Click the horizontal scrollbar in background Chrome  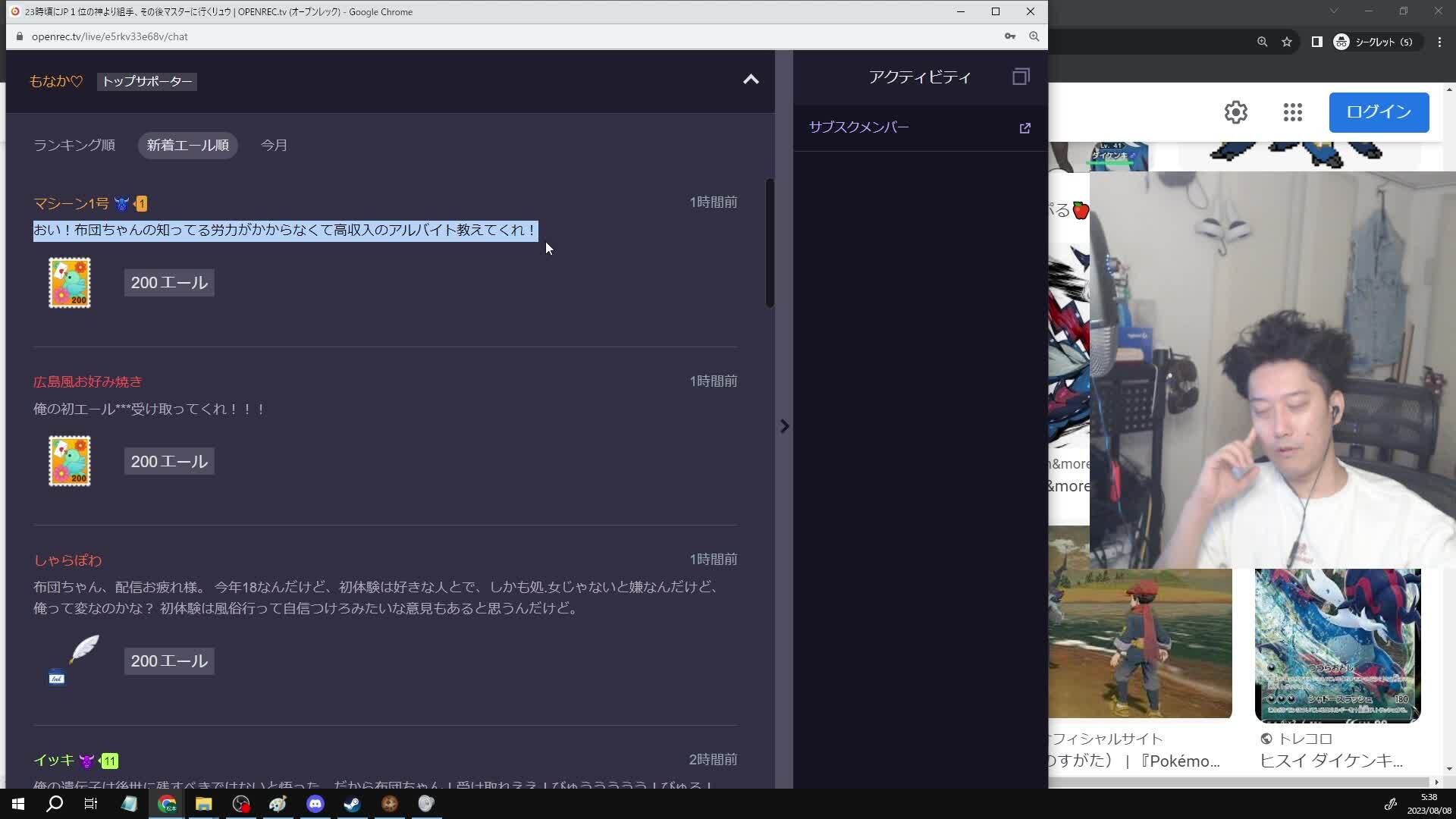click(x=1239, y=781)
